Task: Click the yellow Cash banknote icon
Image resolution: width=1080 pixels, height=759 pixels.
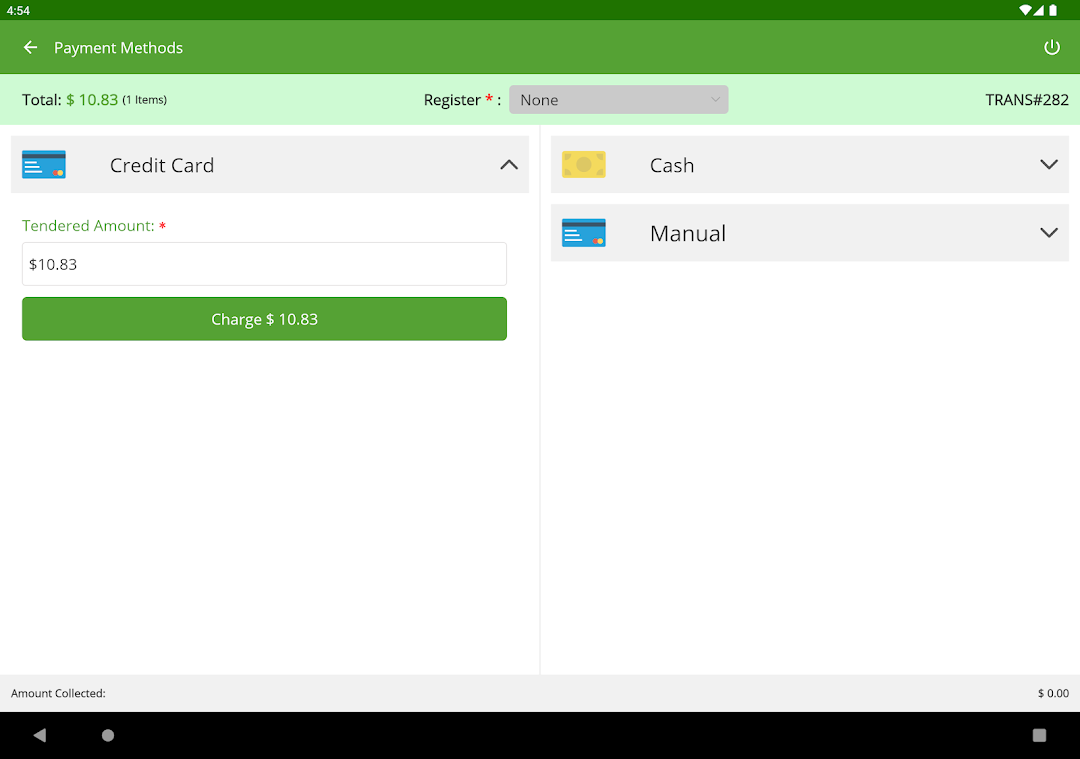Action: coord(583,165)
